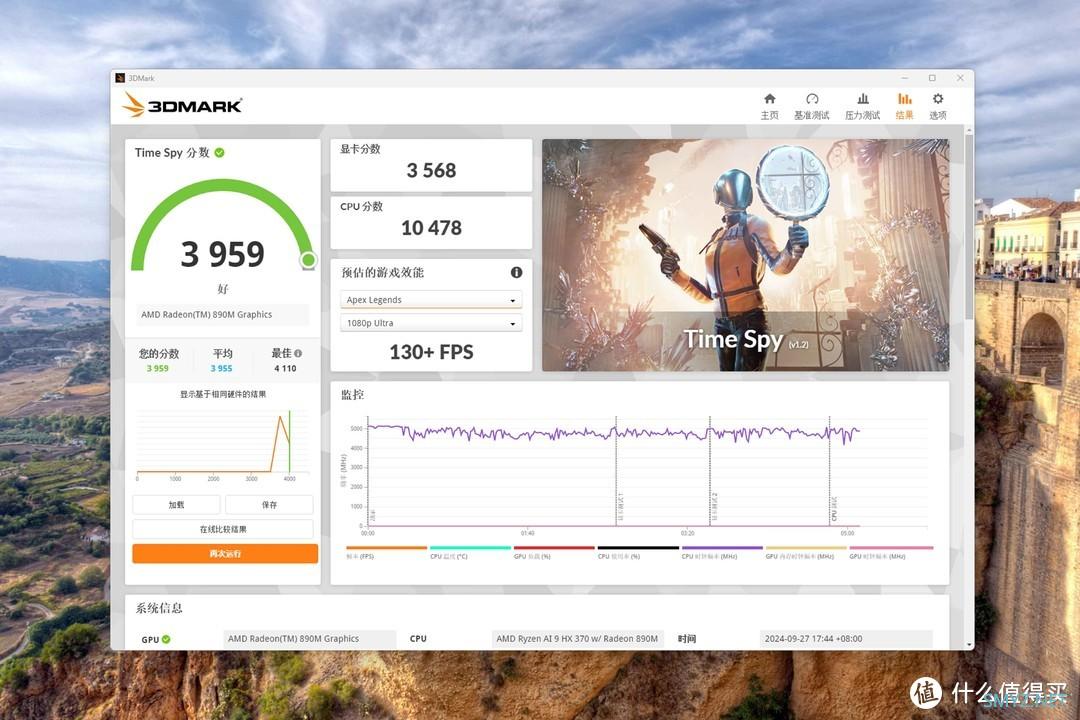The image size is (1080, 720).
Task: Click the 2024-09-27 17:44 +08:00 time field
Action: pyautogui.click(x=846, y=639)
